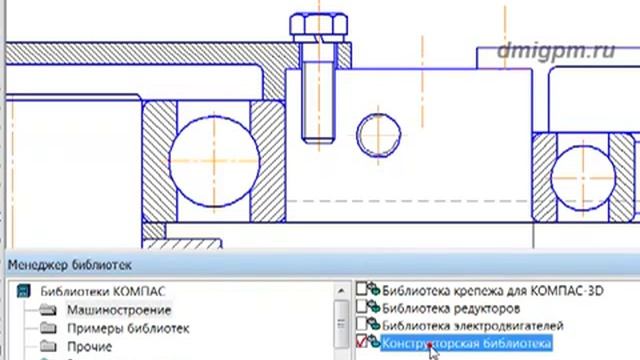Select the Прочие tree item
This screenshot has height=360, width=640.
(89, 347)
